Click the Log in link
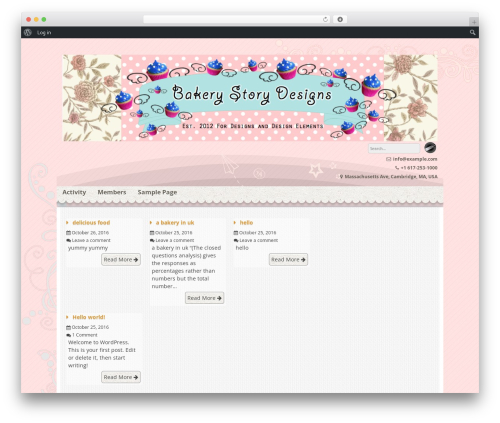Screen dimensions: 500x423 click(44, 32)
